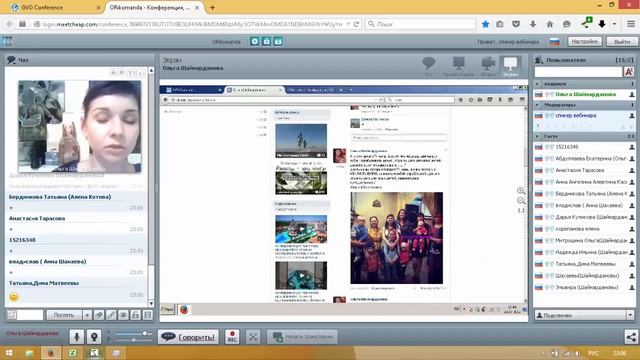Click the Послать send button
The height and width of the screenshot is (360, 640).
pyautogui.click(x=64, y=315)
